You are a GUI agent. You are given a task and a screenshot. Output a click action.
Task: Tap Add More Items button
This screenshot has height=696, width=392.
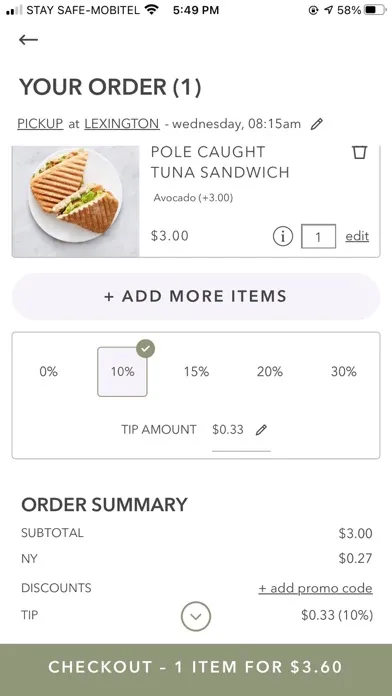196,297
